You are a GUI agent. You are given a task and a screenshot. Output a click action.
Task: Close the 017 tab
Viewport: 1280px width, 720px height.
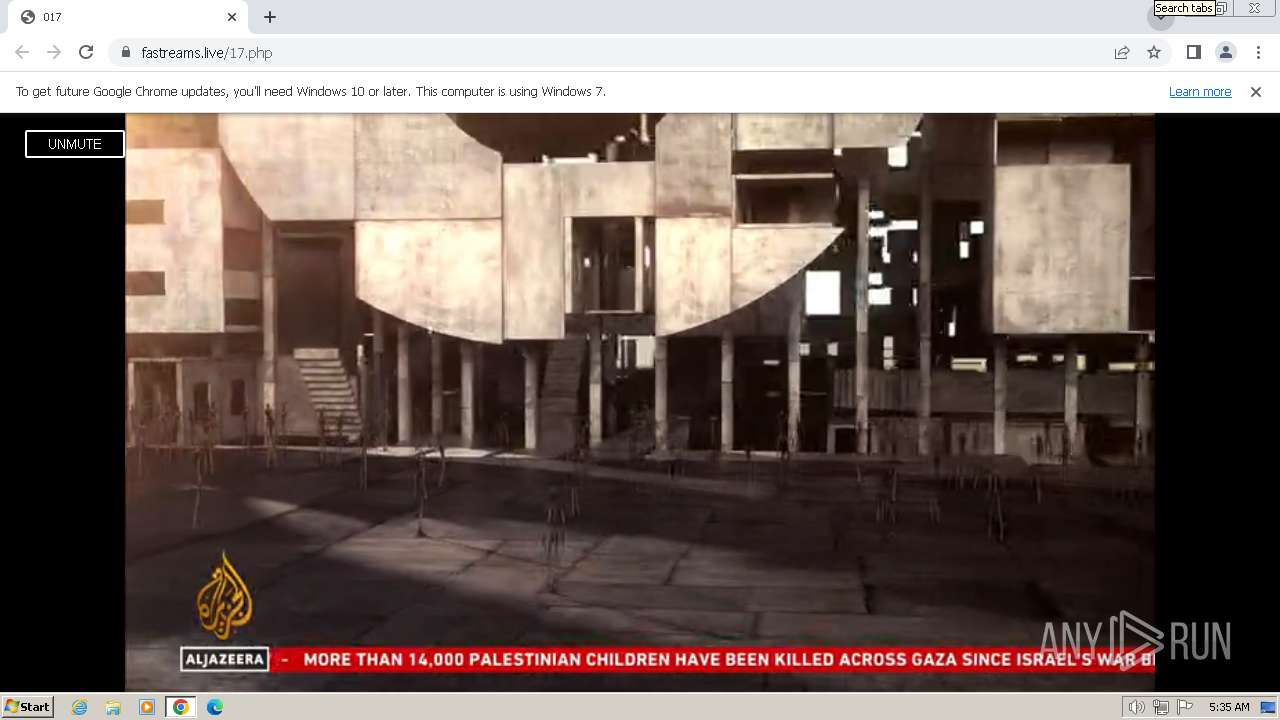pos(232,17)
